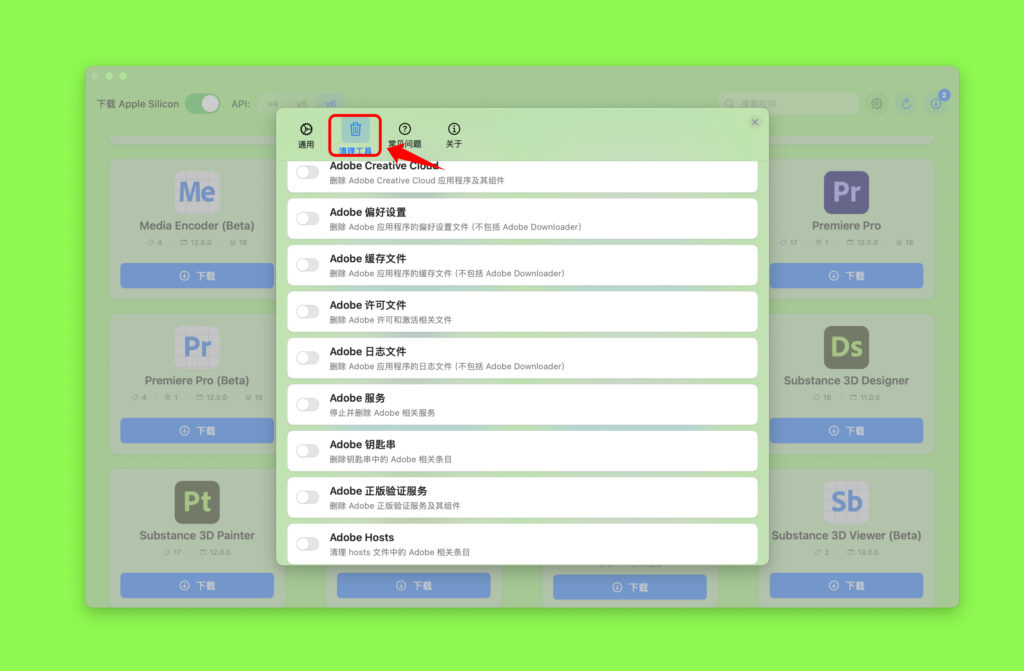This screenshot has width=1024, height=671.
Task: Open the settings gear in the top bar
Action: point(877,103)
